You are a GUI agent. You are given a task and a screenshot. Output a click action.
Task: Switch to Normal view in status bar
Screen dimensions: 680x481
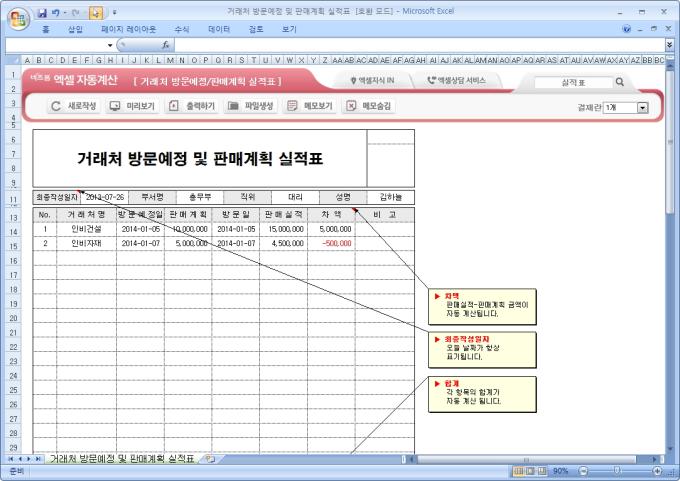pyautogui.click(x=518, y=471)
